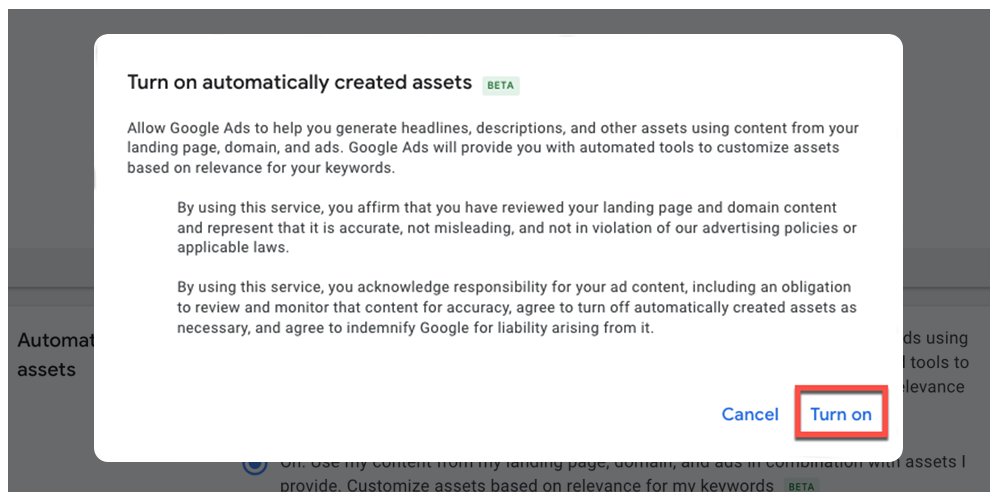Click the "Turn on" button

(840, 414)
